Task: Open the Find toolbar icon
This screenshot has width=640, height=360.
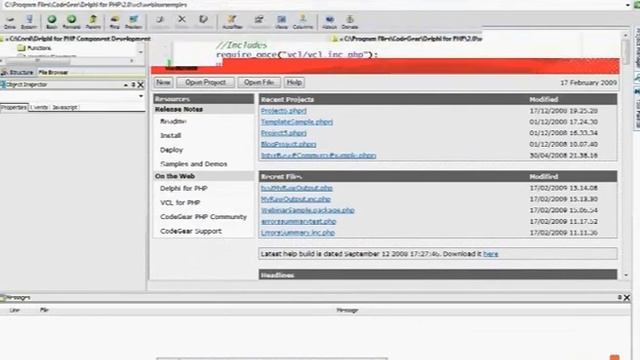Action: [115, 22]
